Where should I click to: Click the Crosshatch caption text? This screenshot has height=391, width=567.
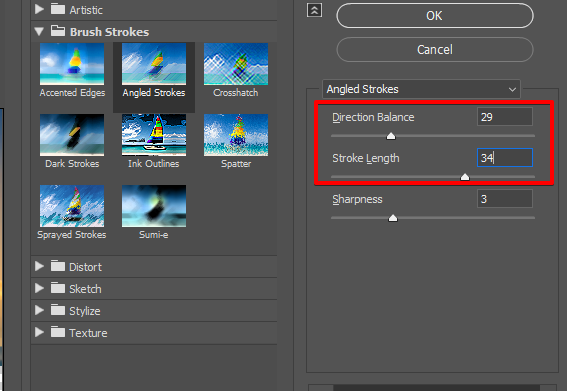coord(236,93)
